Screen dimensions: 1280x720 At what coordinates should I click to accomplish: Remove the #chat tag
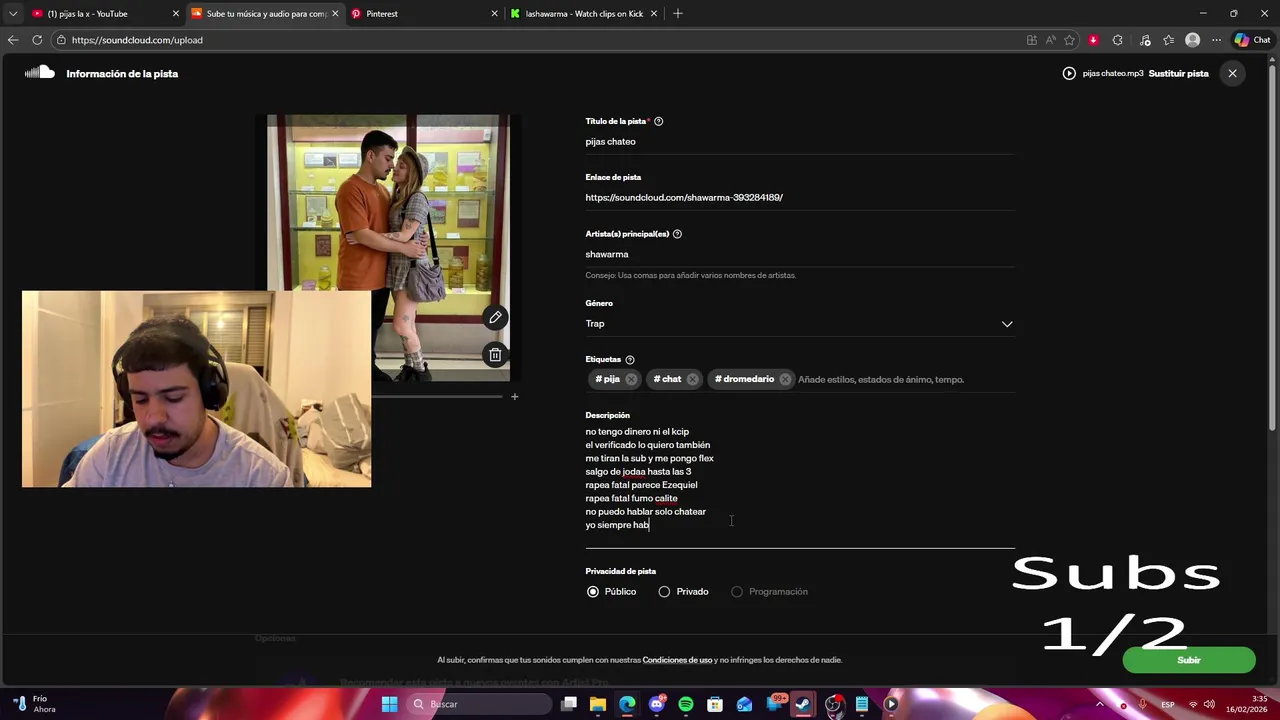coord(692,379)
